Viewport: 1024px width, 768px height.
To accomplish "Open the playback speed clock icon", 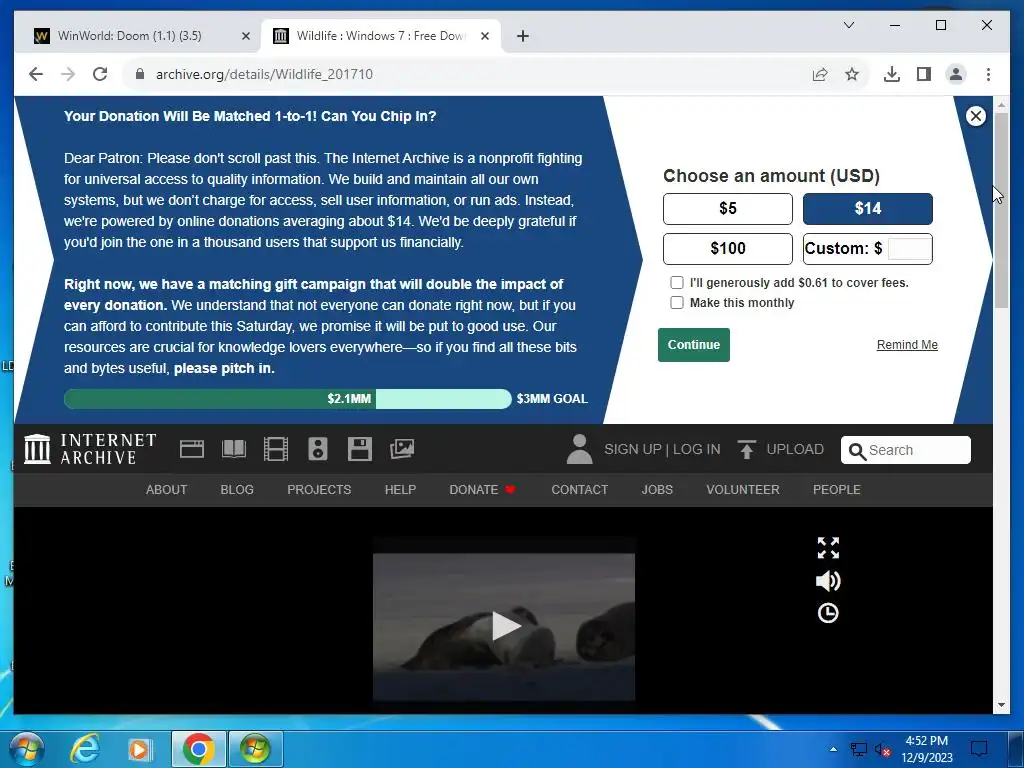I will click(828, 613).
